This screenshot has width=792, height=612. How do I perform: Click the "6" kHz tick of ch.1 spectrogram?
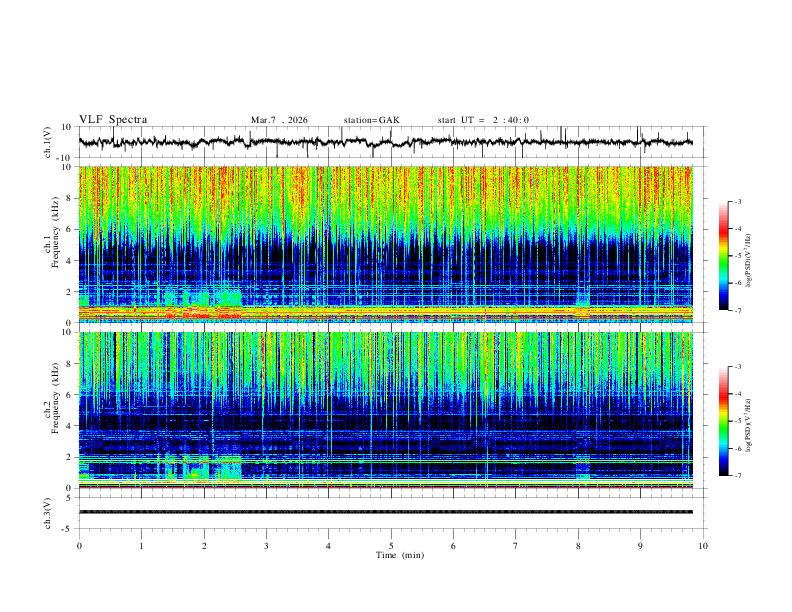coord(70,229)
